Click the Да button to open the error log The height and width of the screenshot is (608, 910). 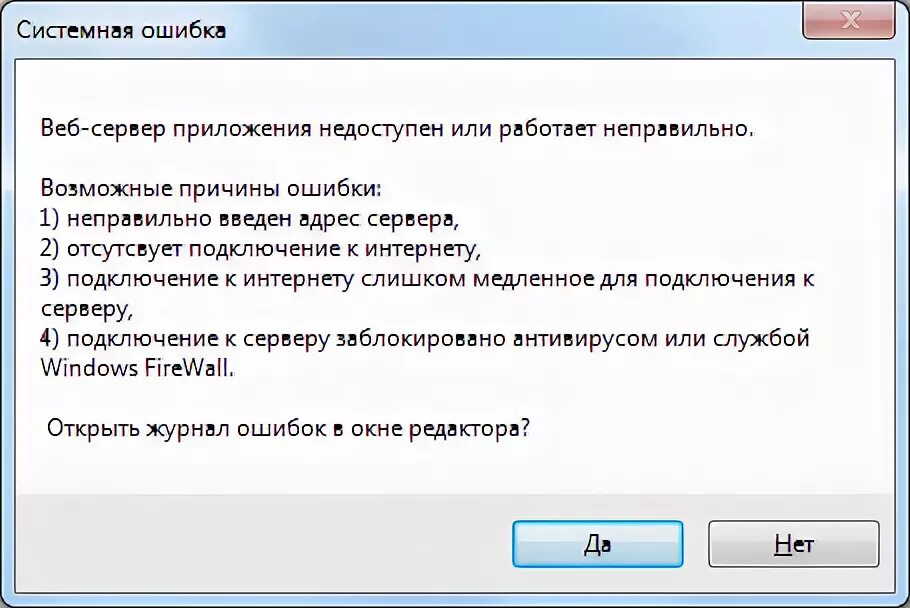597,544
